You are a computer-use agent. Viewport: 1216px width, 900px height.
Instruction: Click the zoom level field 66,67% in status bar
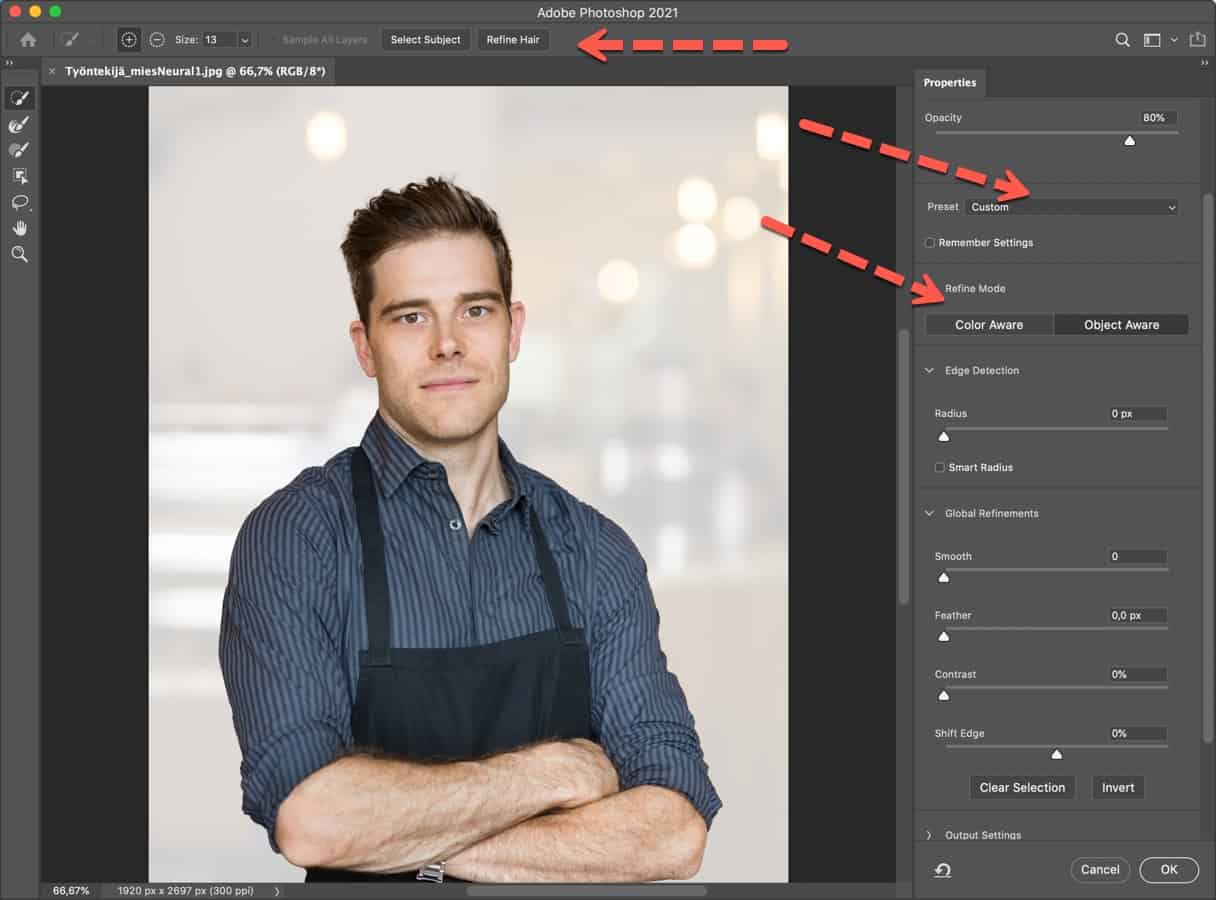coord(71,890)
